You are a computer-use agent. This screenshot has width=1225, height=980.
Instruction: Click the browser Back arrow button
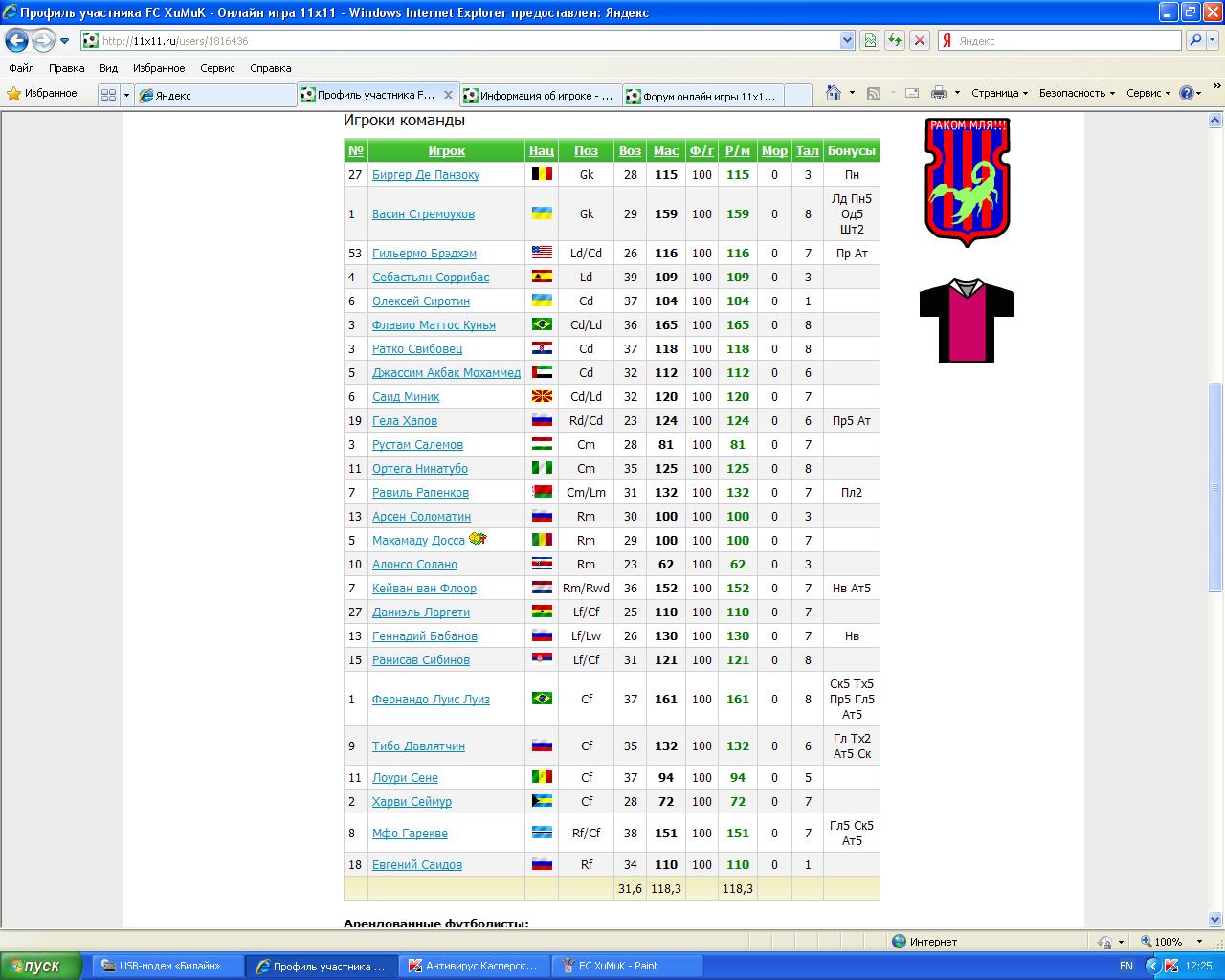coord(17,41)
